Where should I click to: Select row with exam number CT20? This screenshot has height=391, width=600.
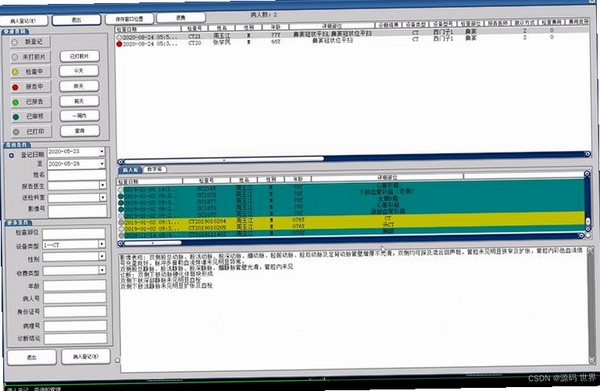coord(352,41)
